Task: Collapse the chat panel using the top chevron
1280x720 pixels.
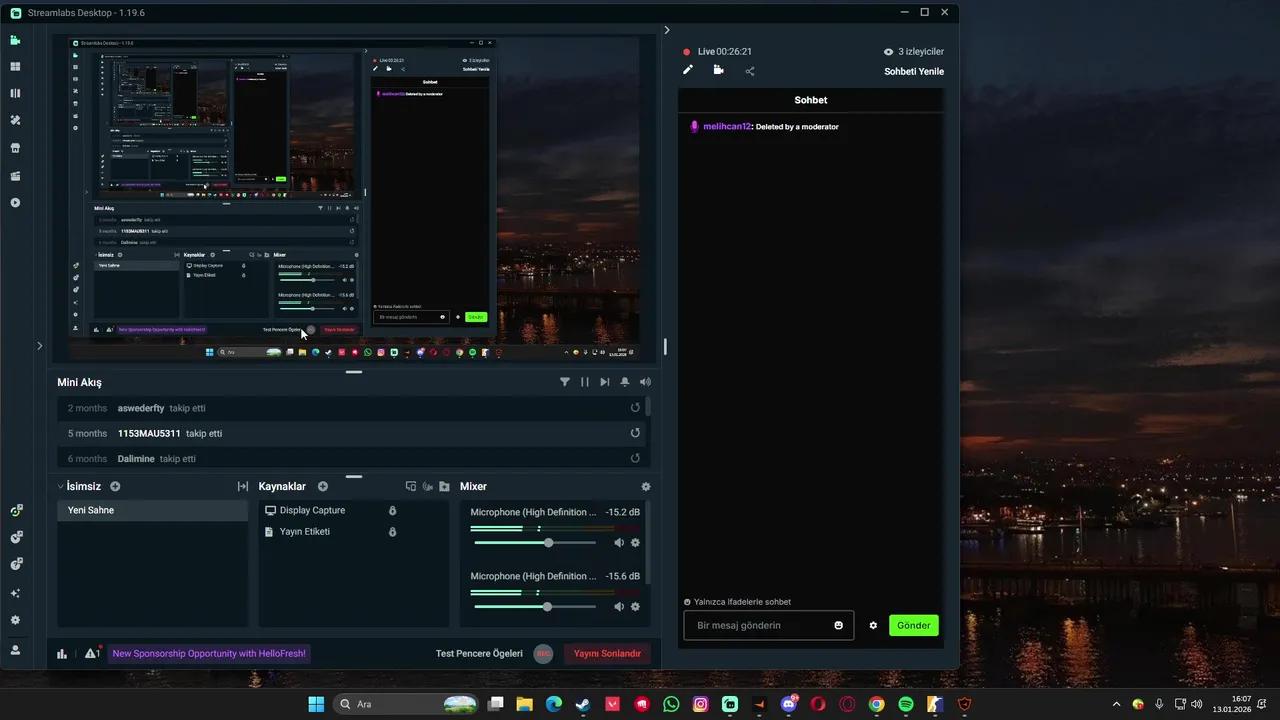Action: 667,30
